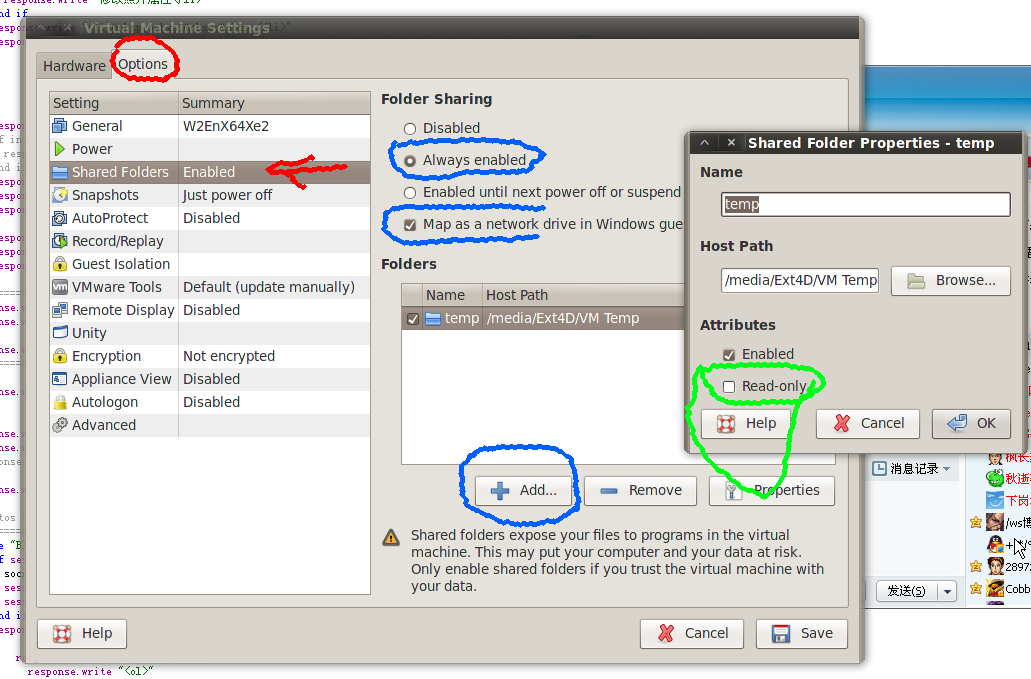Image resolution: width=1031 pixels, height=679 pixels.
Task: Click the Summary column header
Action: click(x=274, y=103)
